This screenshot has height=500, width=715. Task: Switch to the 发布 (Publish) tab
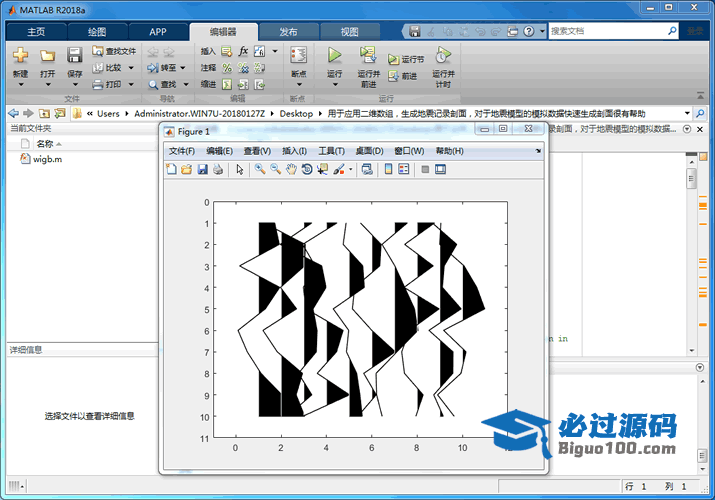coord(288,31)
